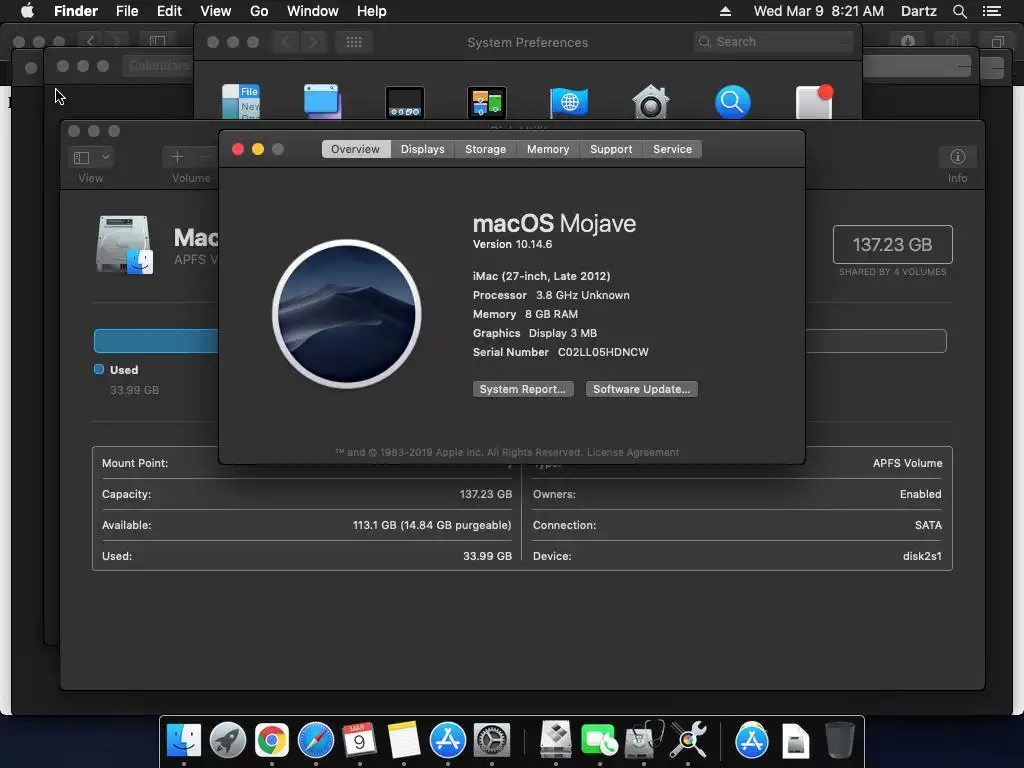Open the Edit menu
This screenshot has height=768, width=1024.
(x=169, y=11)
